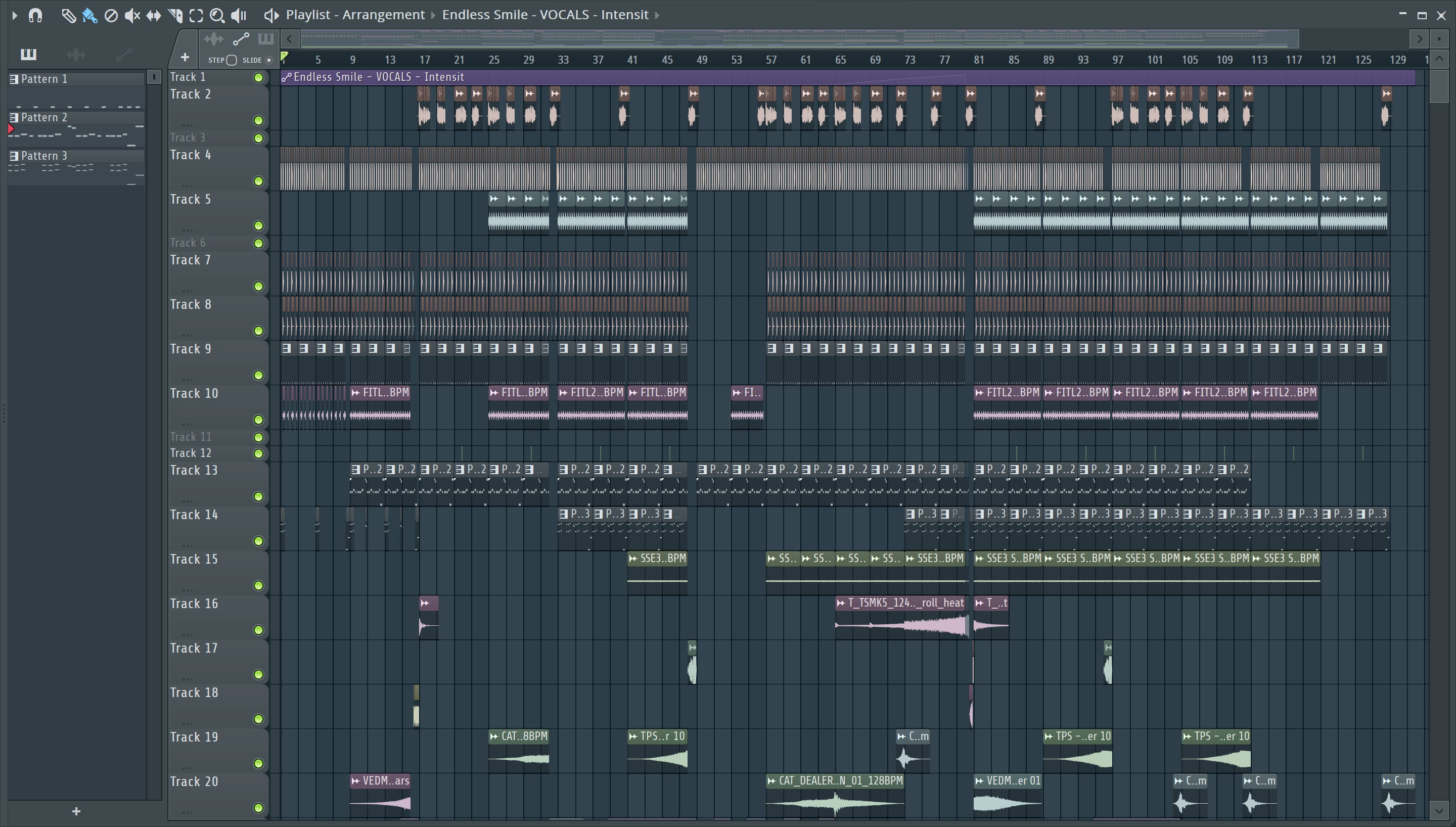Select the Playback speaker tool

click(x=239, y=15)
